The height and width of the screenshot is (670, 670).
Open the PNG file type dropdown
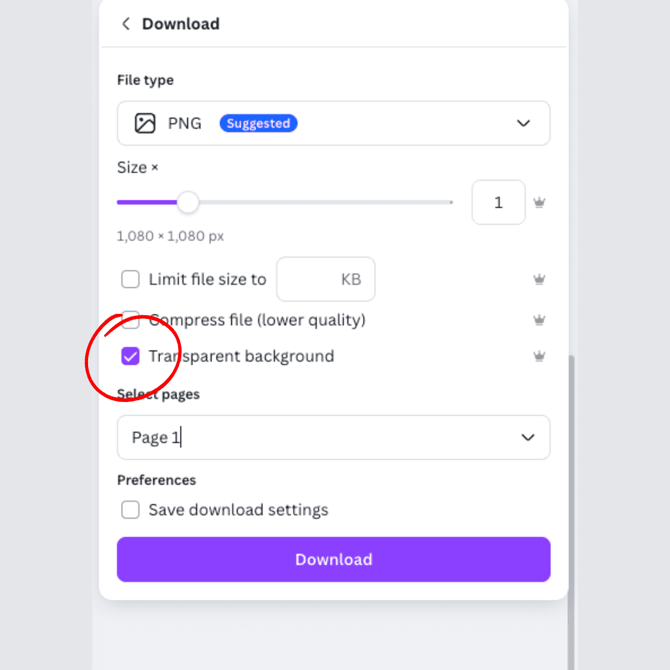523,123
